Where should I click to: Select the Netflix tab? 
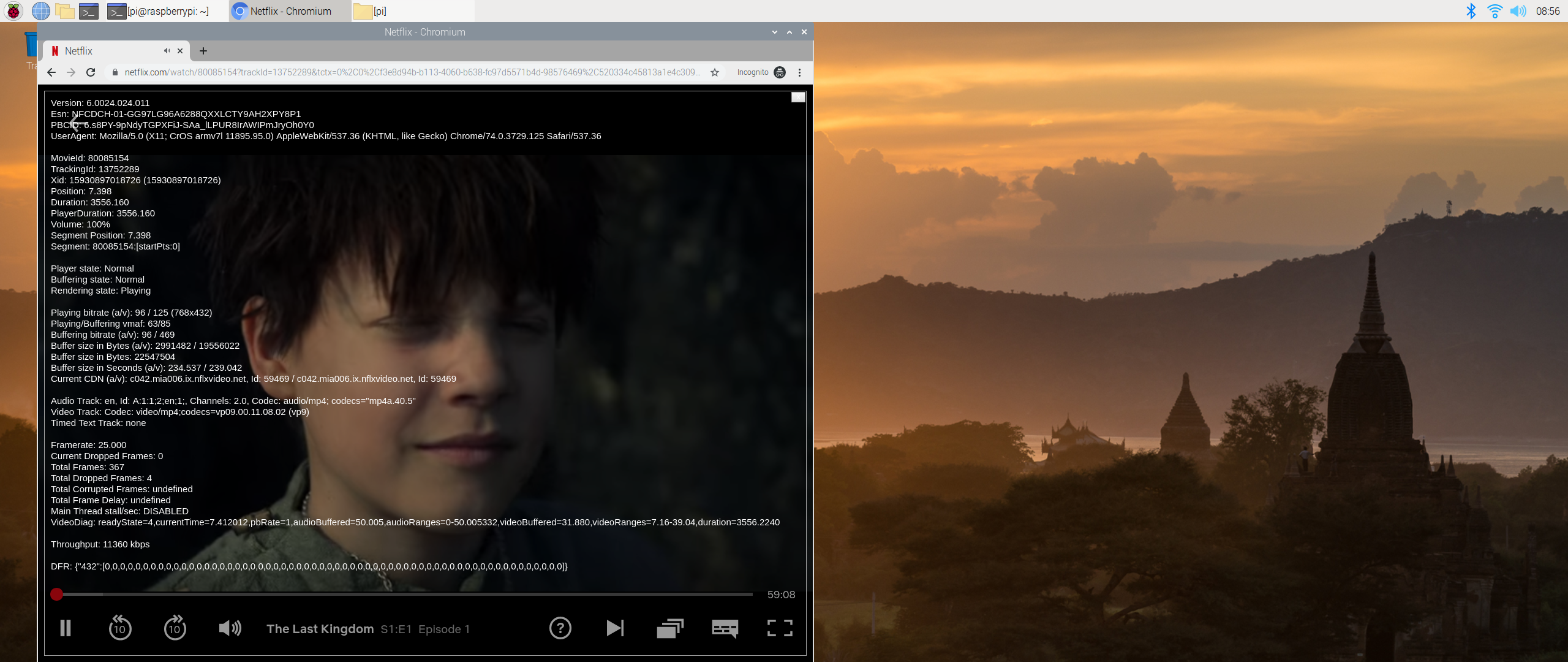pyautogui.click(x=116, y=51)
